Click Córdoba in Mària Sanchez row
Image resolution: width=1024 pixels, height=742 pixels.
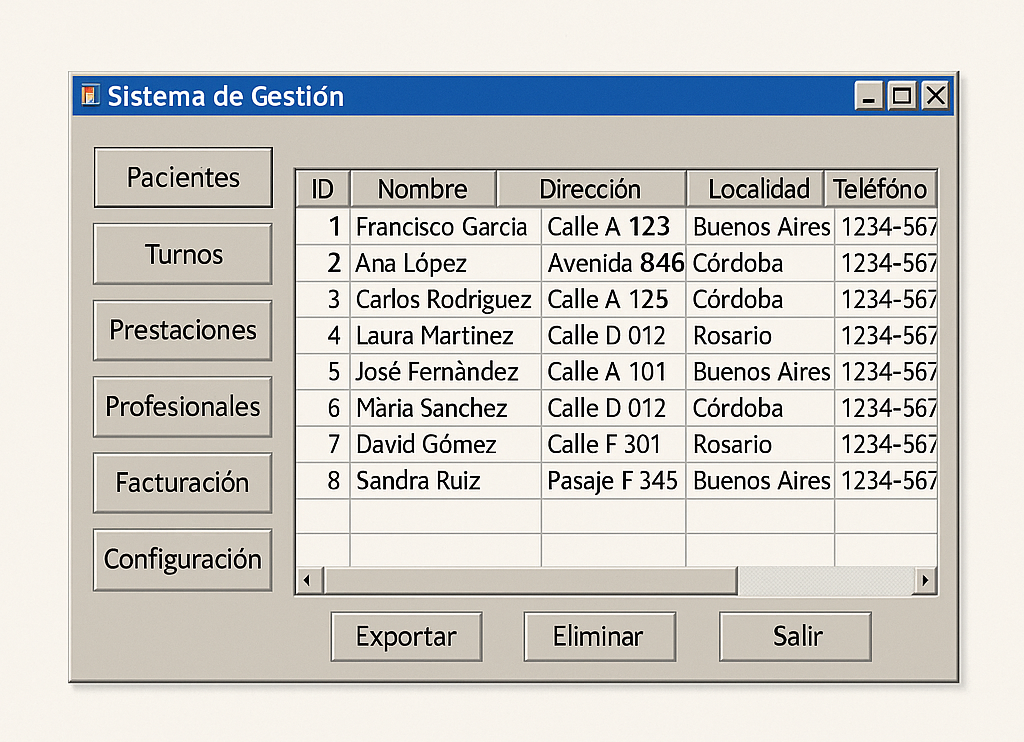(760, 408)
